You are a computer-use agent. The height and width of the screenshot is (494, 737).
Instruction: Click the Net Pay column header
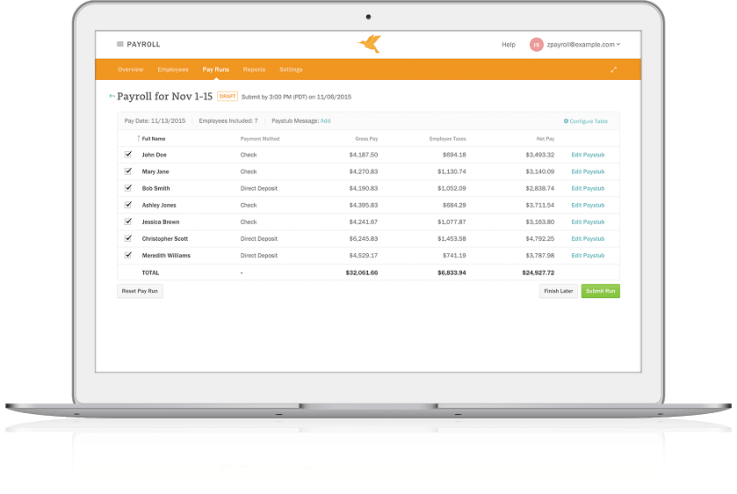tap(545, 139)
